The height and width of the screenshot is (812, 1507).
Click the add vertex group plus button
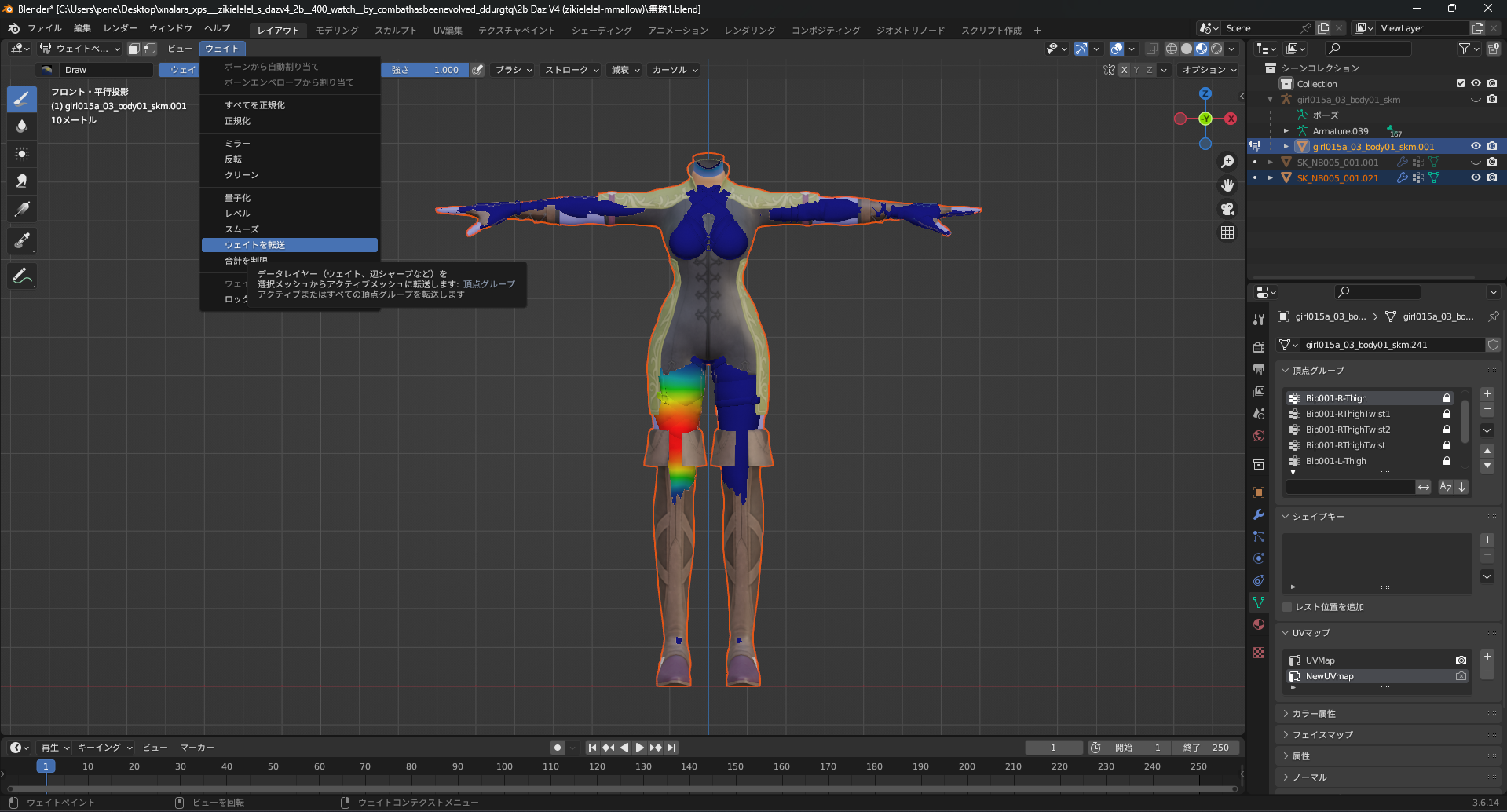pyautogui.click(x=1487, y=394)
